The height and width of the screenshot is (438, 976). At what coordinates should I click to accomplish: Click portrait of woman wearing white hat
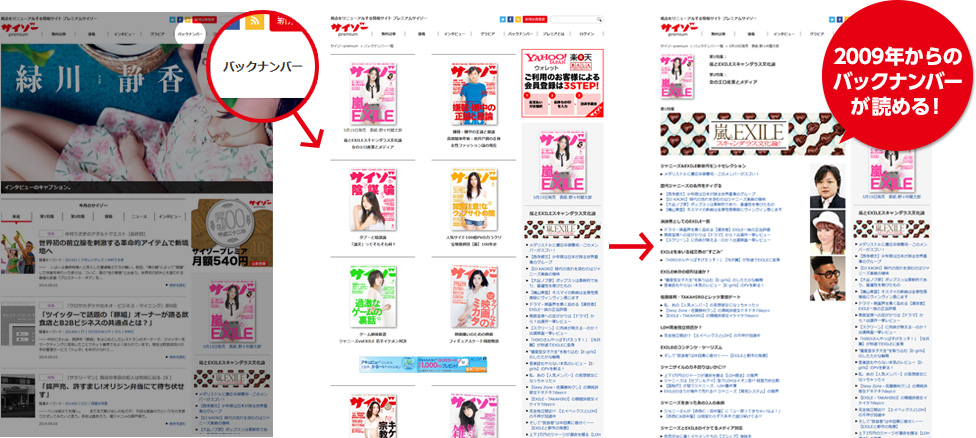[x=827, y=231]
